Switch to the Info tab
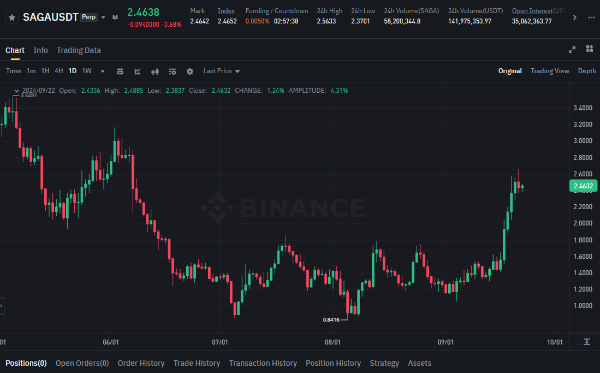The image size is (600, 373). [x=41, y=50]
